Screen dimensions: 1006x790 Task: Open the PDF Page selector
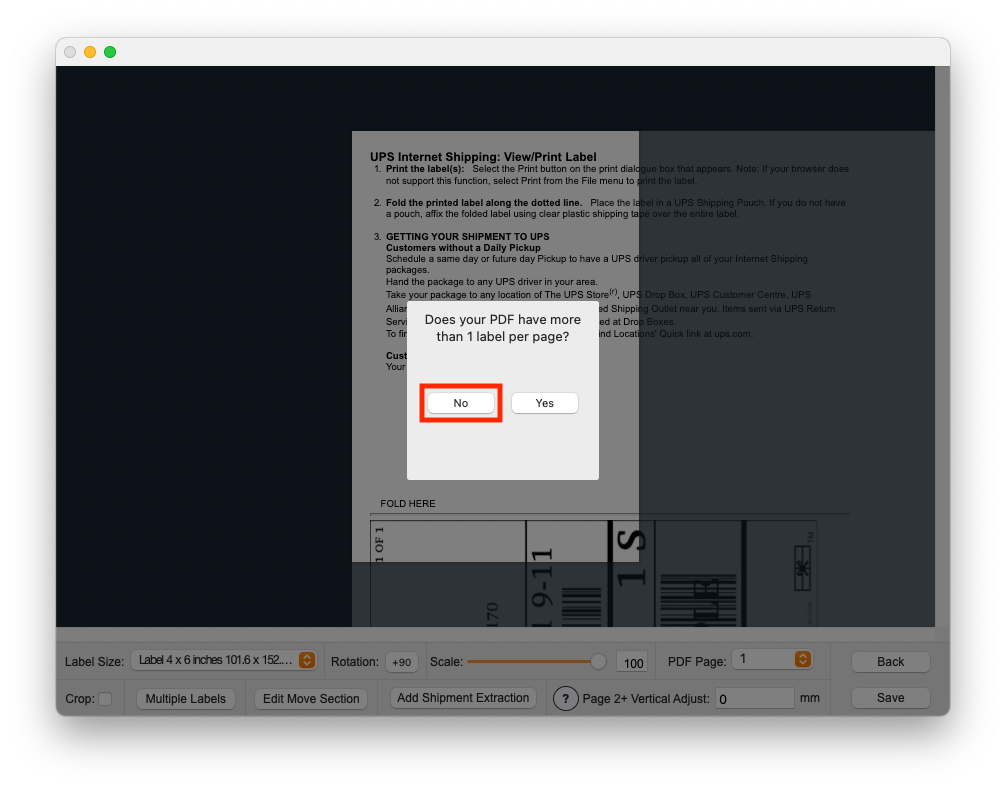[x=772, y=659]
